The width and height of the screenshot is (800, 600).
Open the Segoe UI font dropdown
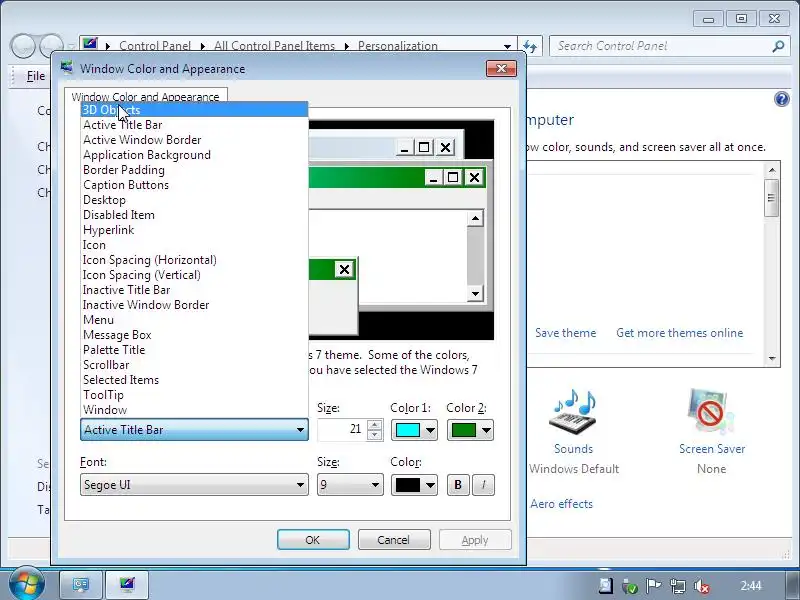(194, 485)
